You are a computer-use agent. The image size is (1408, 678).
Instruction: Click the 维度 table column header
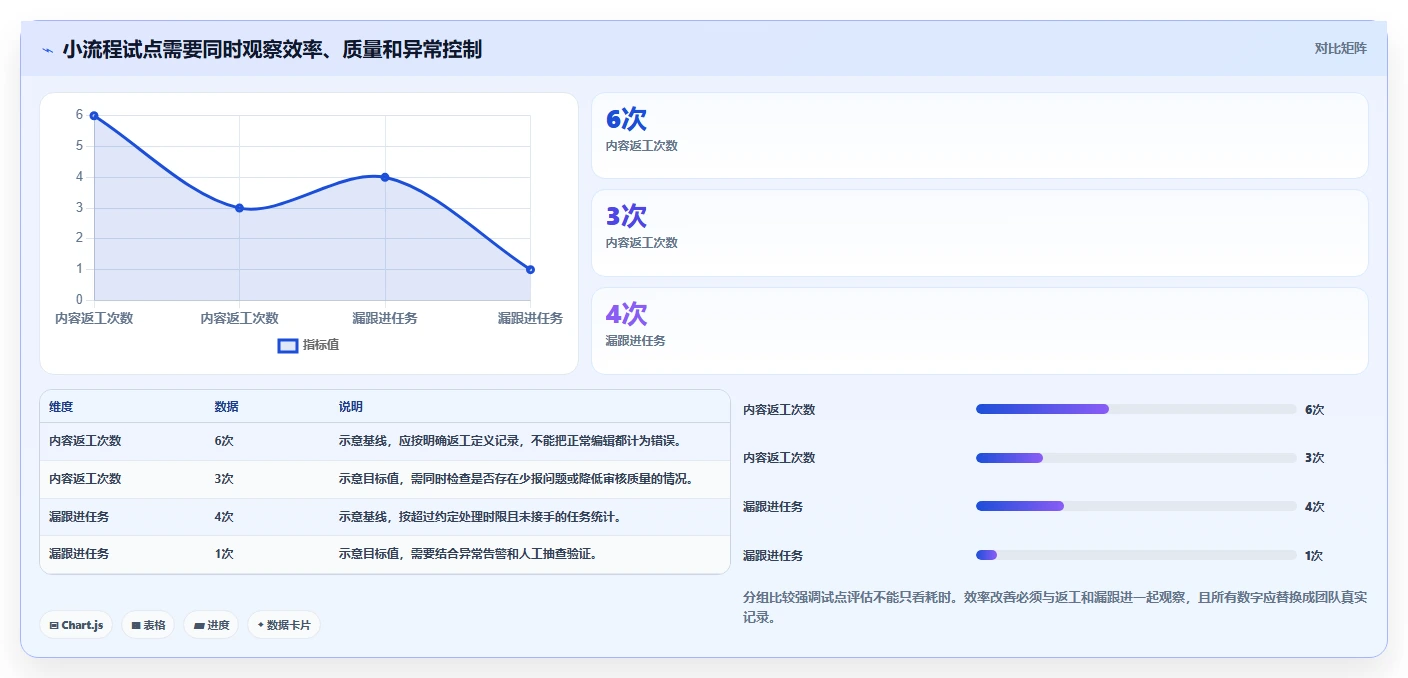[x=61, y=407]
